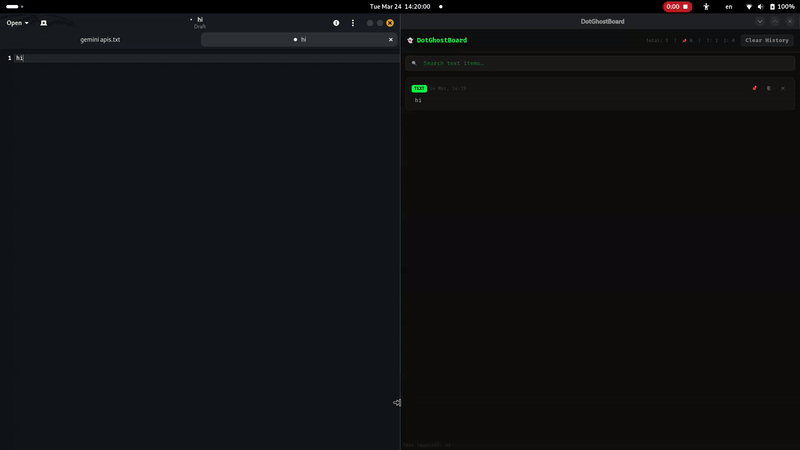Focus the Search text items field

coord(600,63)
